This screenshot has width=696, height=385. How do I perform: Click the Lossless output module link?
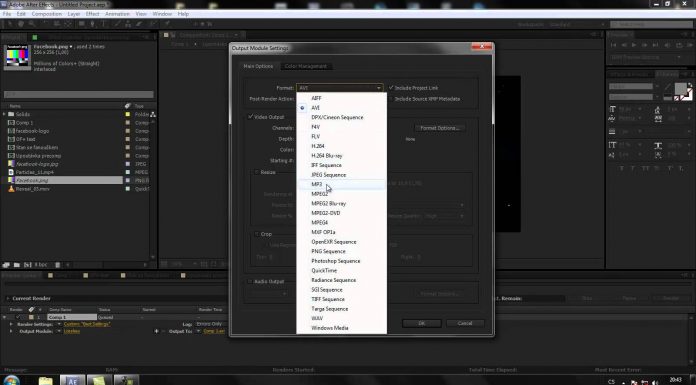(72, 331)
